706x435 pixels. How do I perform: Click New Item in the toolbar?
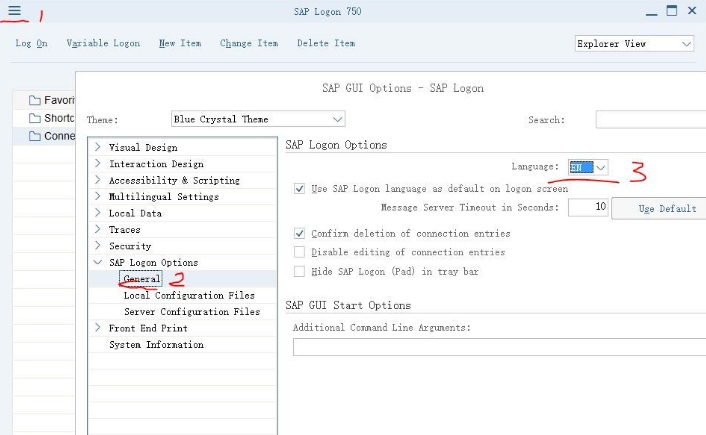(180, 43)
